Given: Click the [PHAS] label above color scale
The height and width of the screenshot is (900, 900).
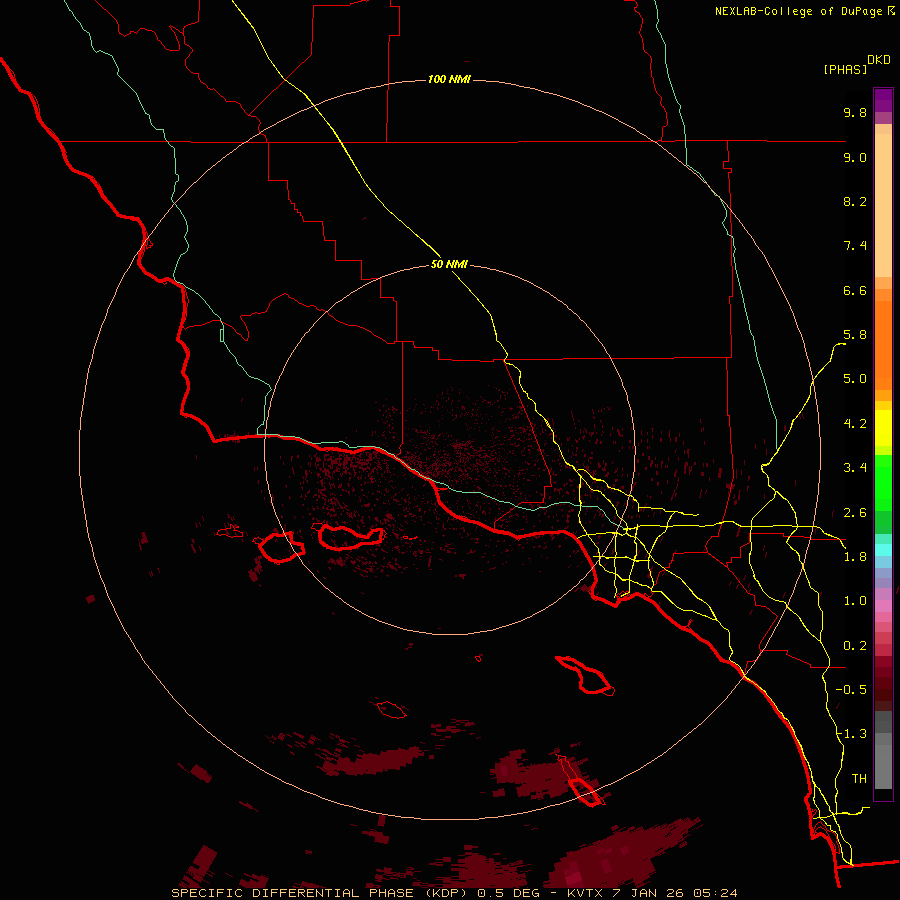Looking at the screenshot, I should 845,69.
